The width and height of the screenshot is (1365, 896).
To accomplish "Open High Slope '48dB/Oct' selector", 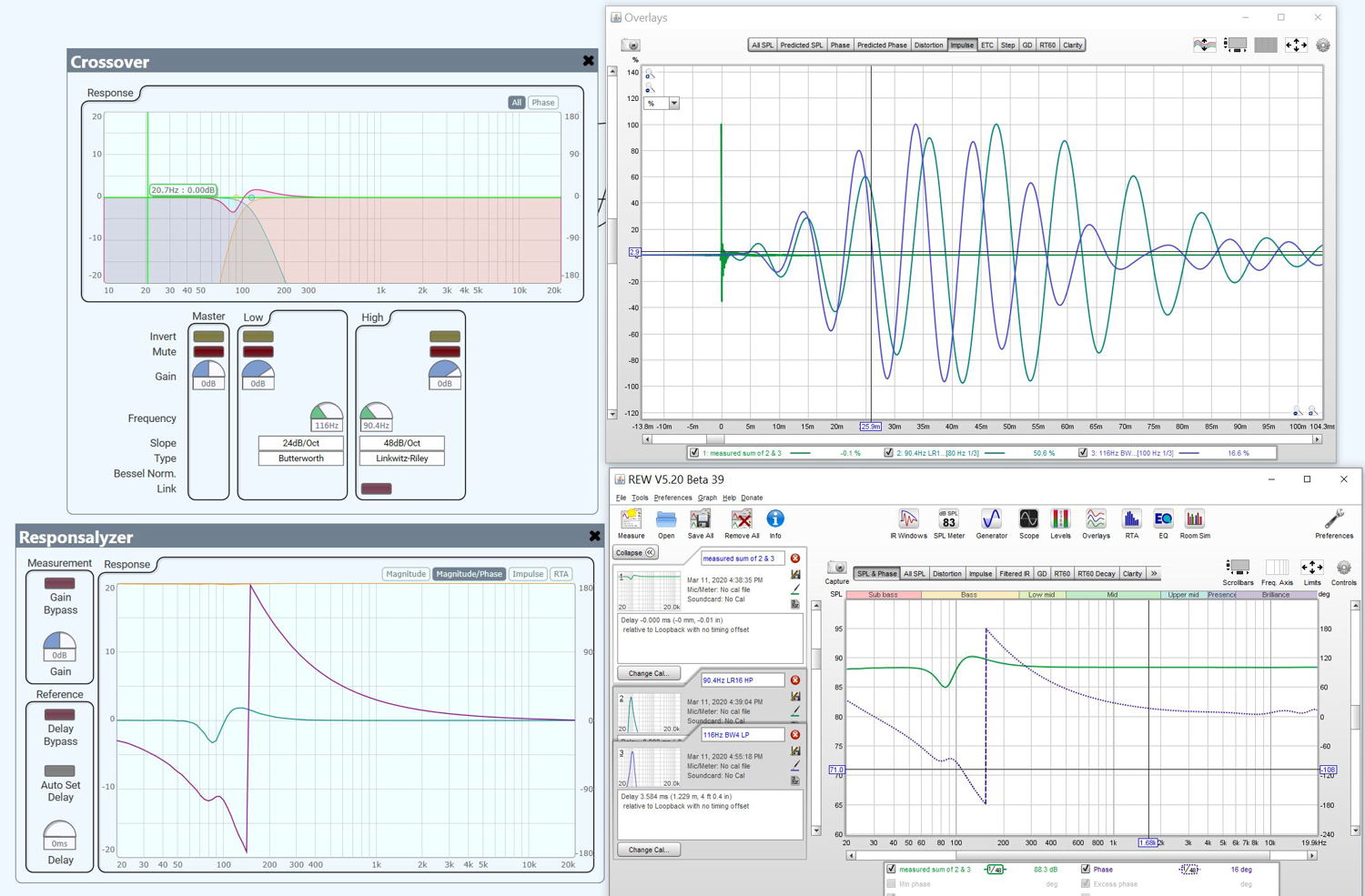I will (402, 443).
